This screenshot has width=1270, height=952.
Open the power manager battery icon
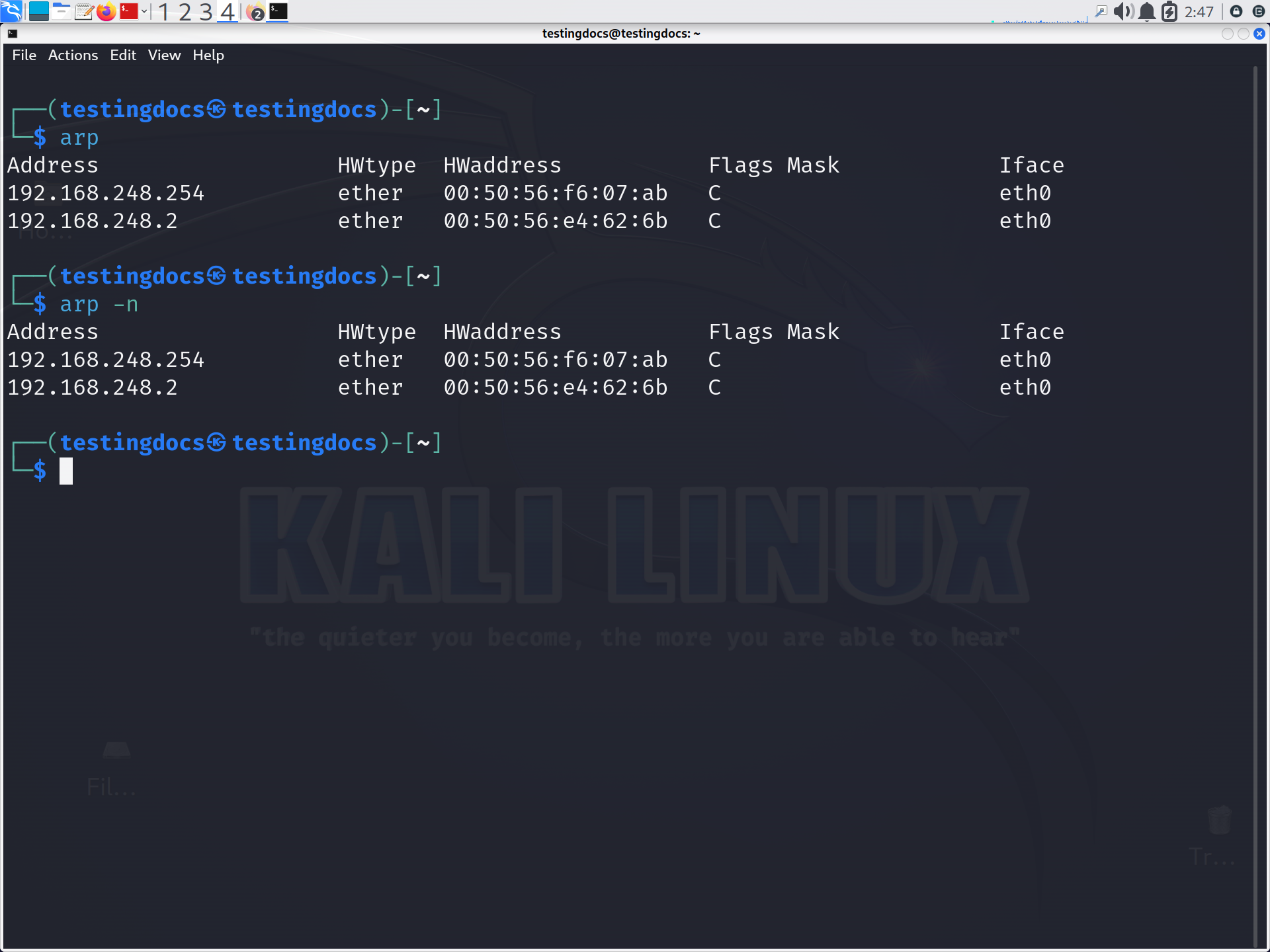[1169, 11]
